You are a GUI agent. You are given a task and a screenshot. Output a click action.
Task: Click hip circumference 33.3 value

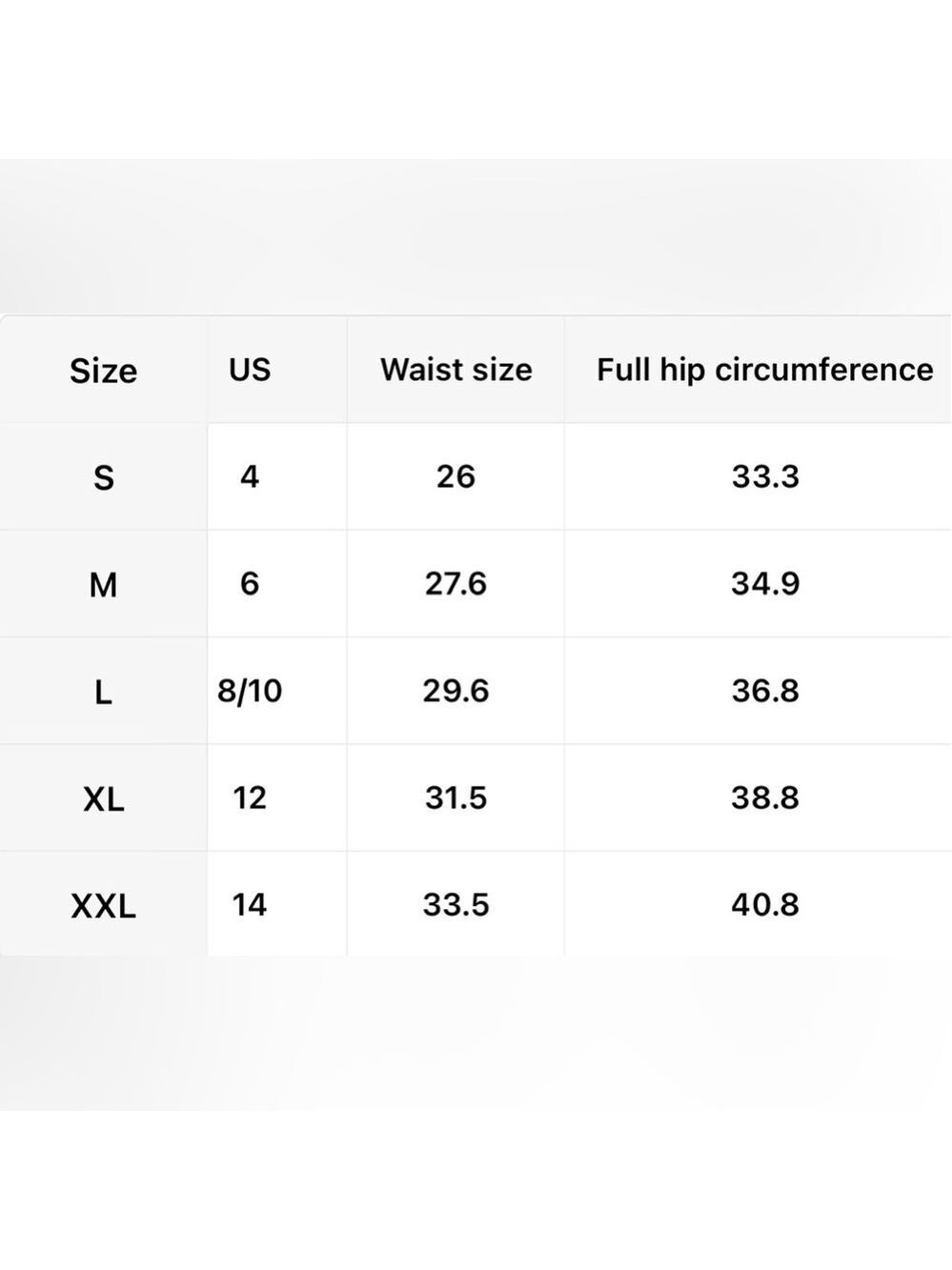765,476
